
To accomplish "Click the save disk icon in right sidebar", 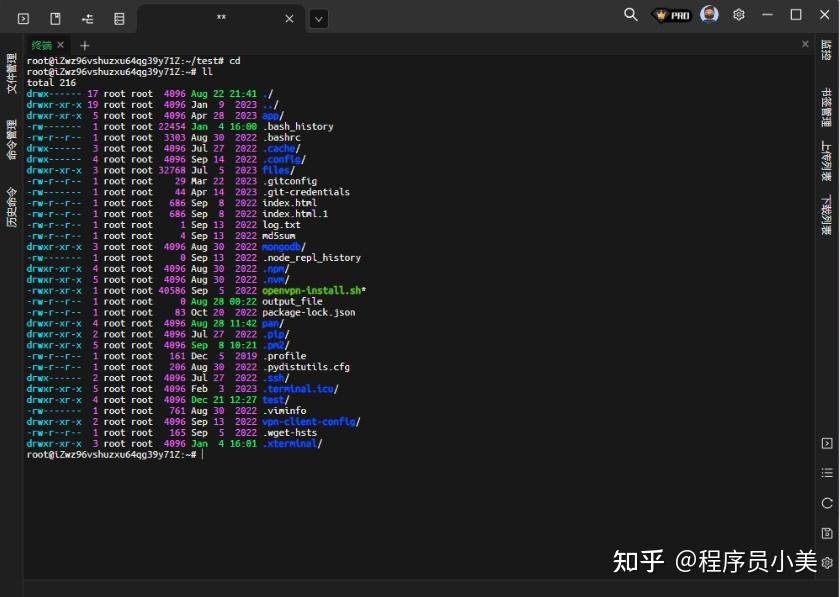I will point(827,533).
